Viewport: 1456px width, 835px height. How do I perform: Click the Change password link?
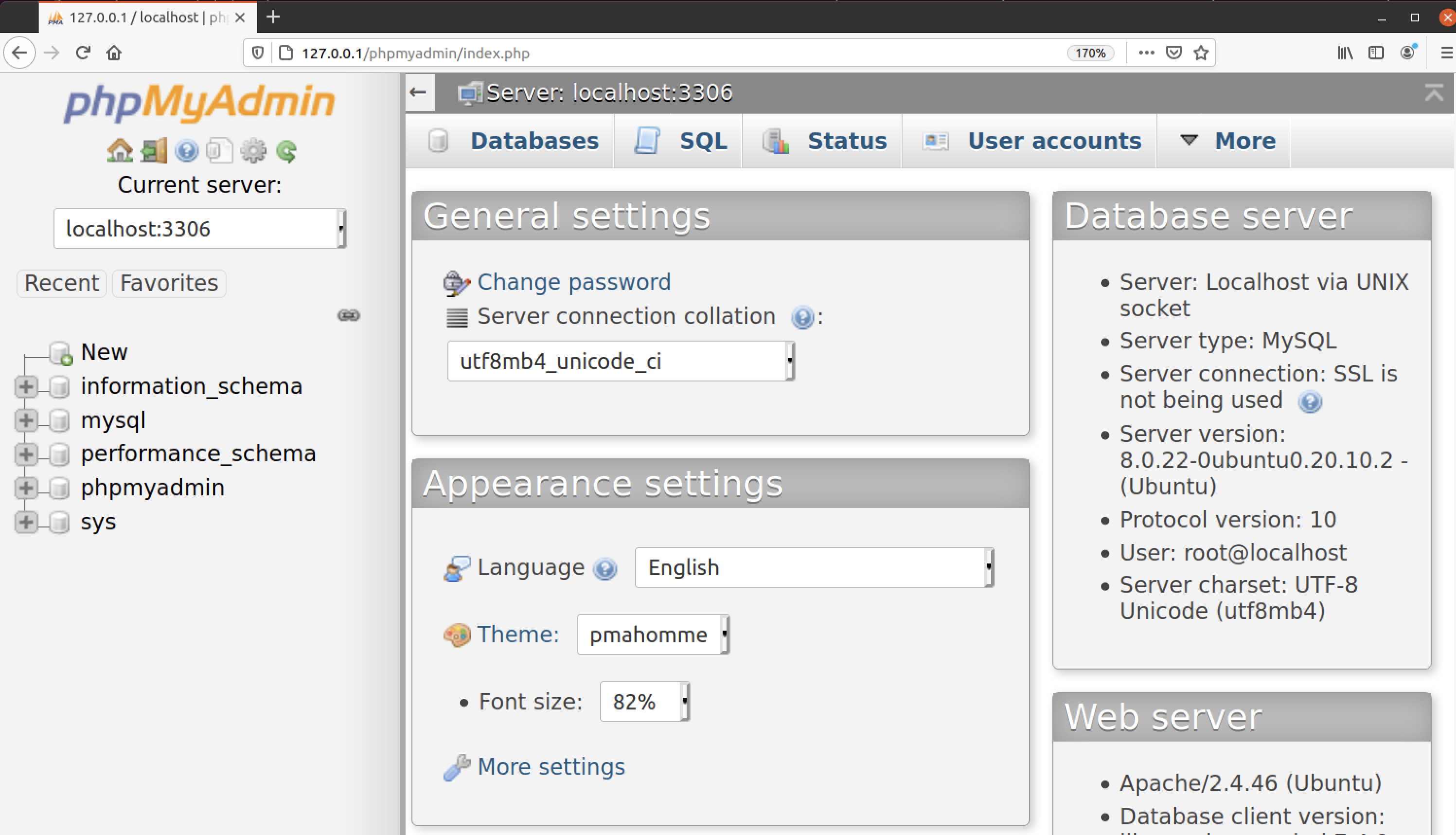[x=573, y=282]
